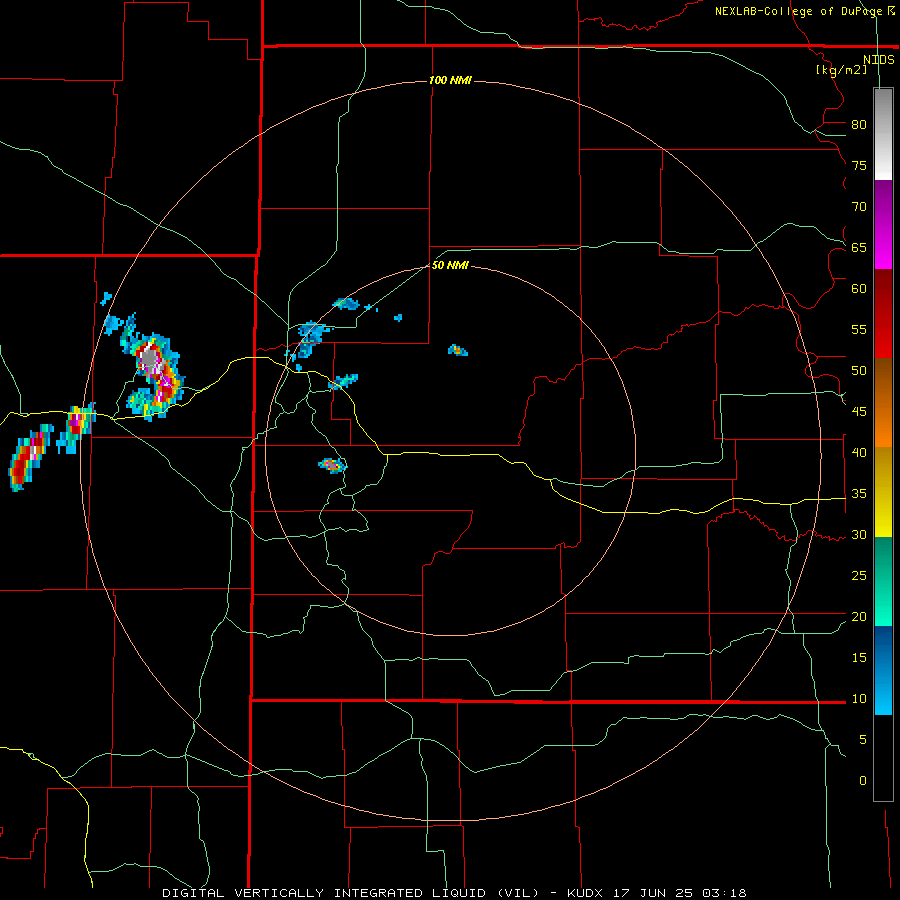
Task: Click the NEXLAB-College of DuPage label
Action: 798,11
